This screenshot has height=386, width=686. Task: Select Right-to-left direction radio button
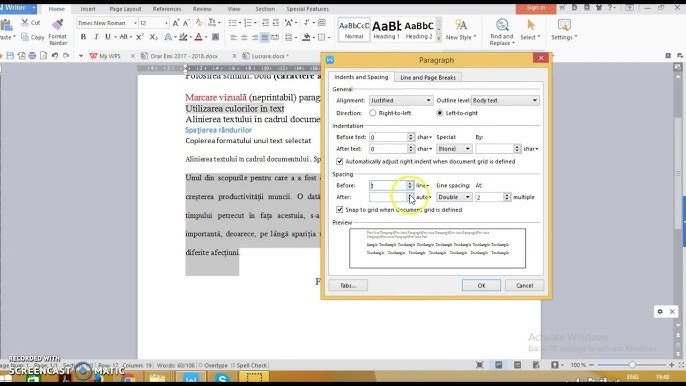click(372, 113)
